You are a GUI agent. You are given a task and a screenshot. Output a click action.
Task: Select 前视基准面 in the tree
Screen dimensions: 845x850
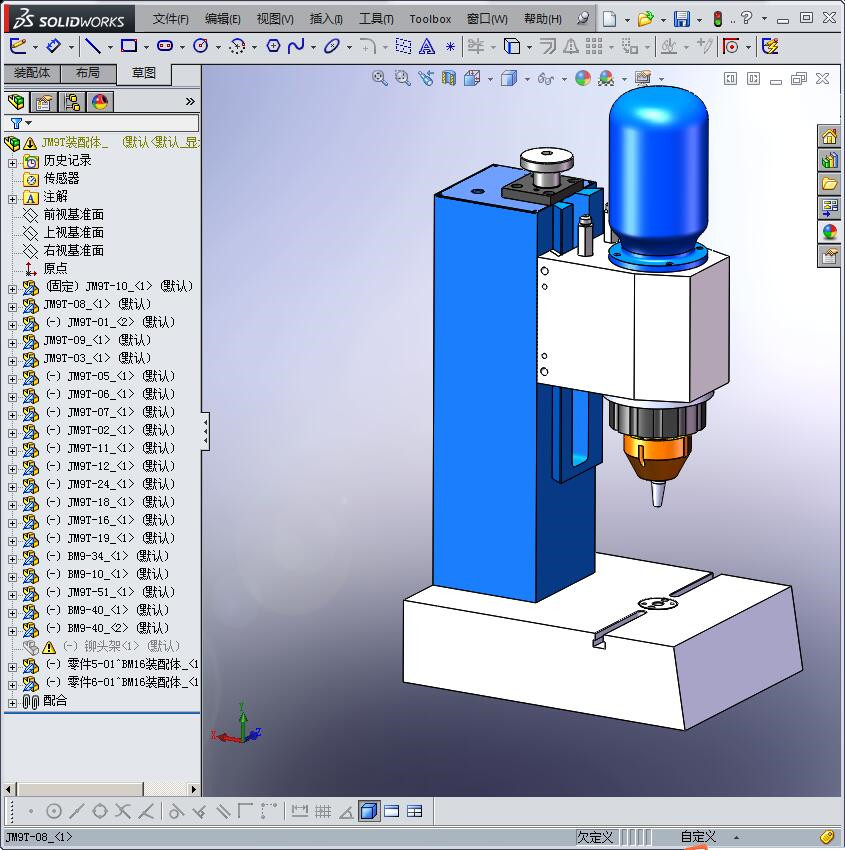[73, 215]
